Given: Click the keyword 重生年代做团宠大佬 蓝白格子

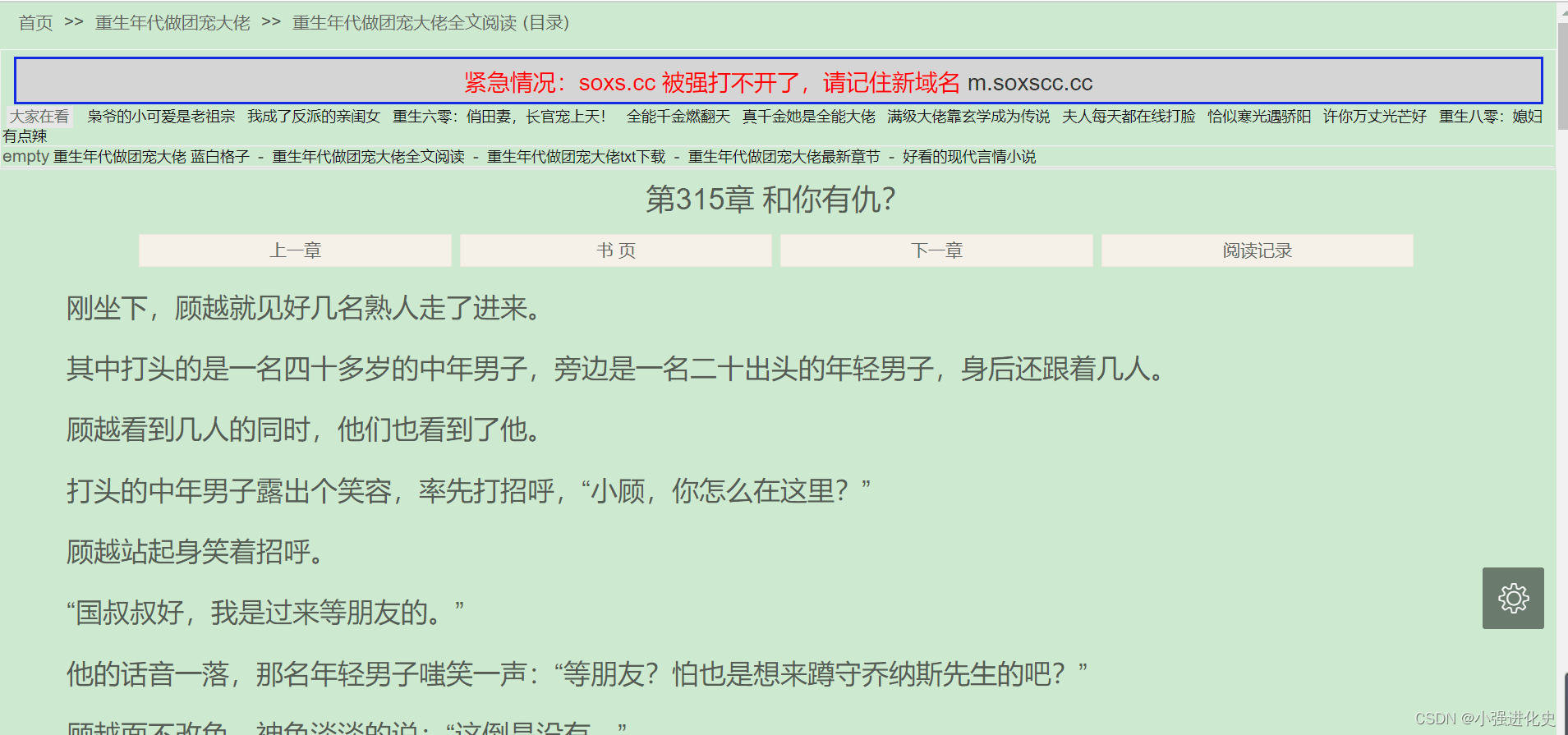Looking at the screenshot, I should click(151, 156).
